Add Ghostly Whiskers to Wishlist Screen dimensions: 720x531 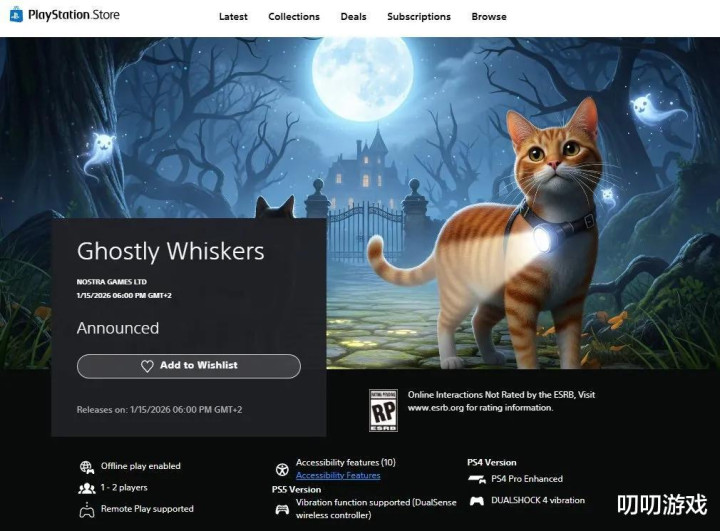point(189,366)
